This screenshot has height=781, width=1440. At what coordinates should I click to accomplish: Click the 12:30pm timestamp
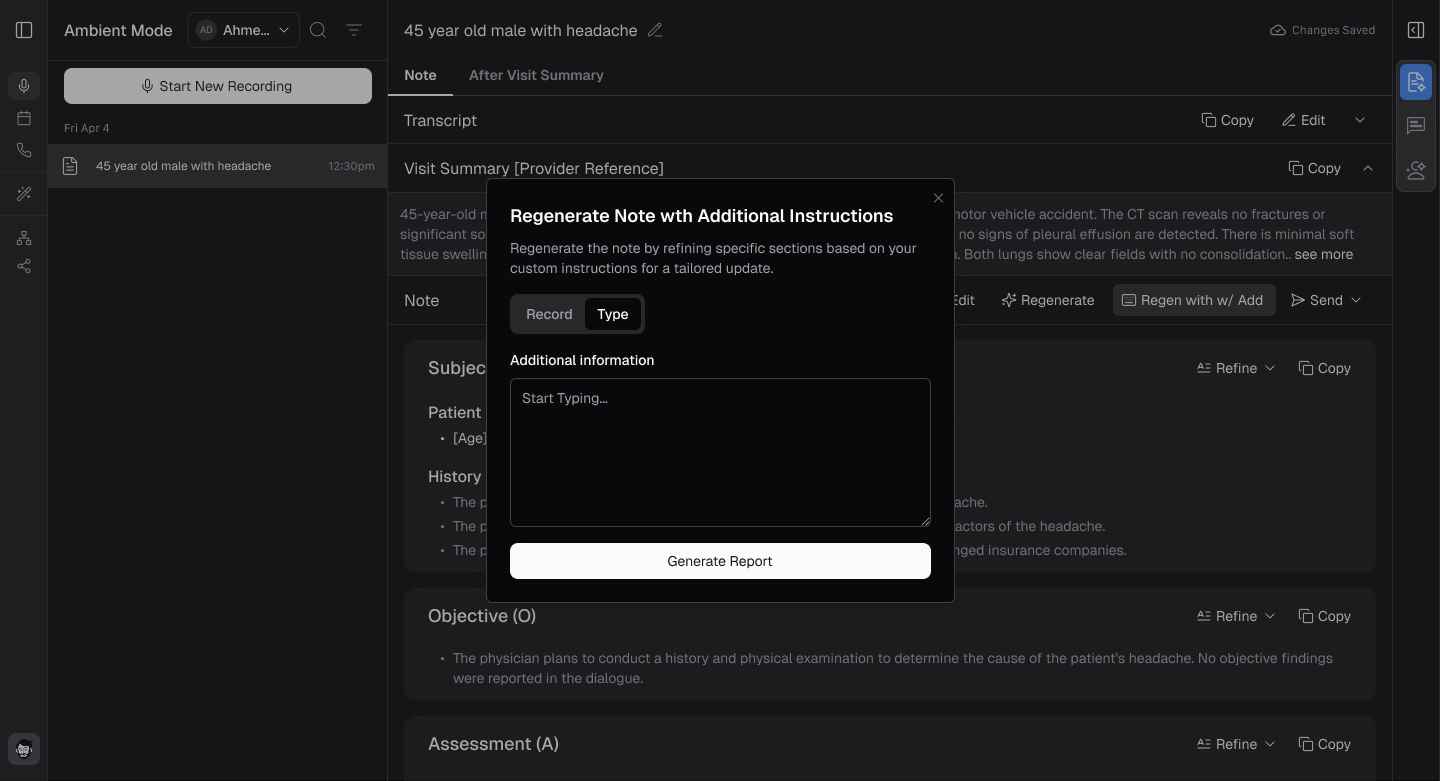(x=351, y=166)
